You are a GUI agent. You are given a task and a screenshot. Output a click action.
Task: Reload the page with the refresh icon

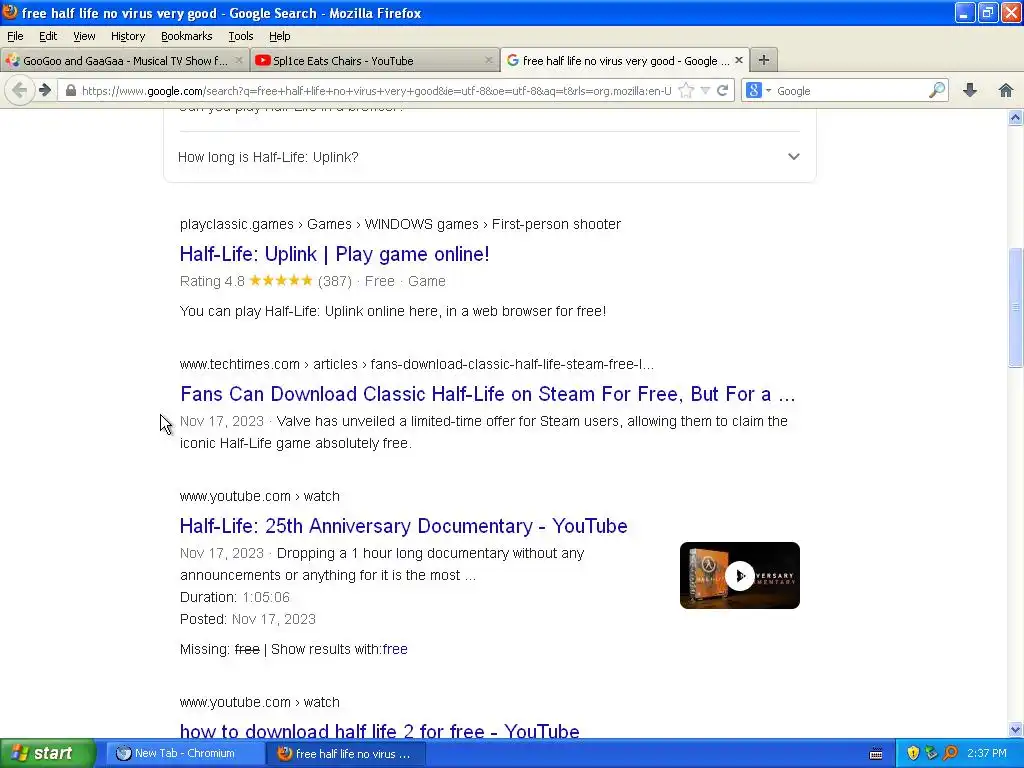[x=722, y=91]
